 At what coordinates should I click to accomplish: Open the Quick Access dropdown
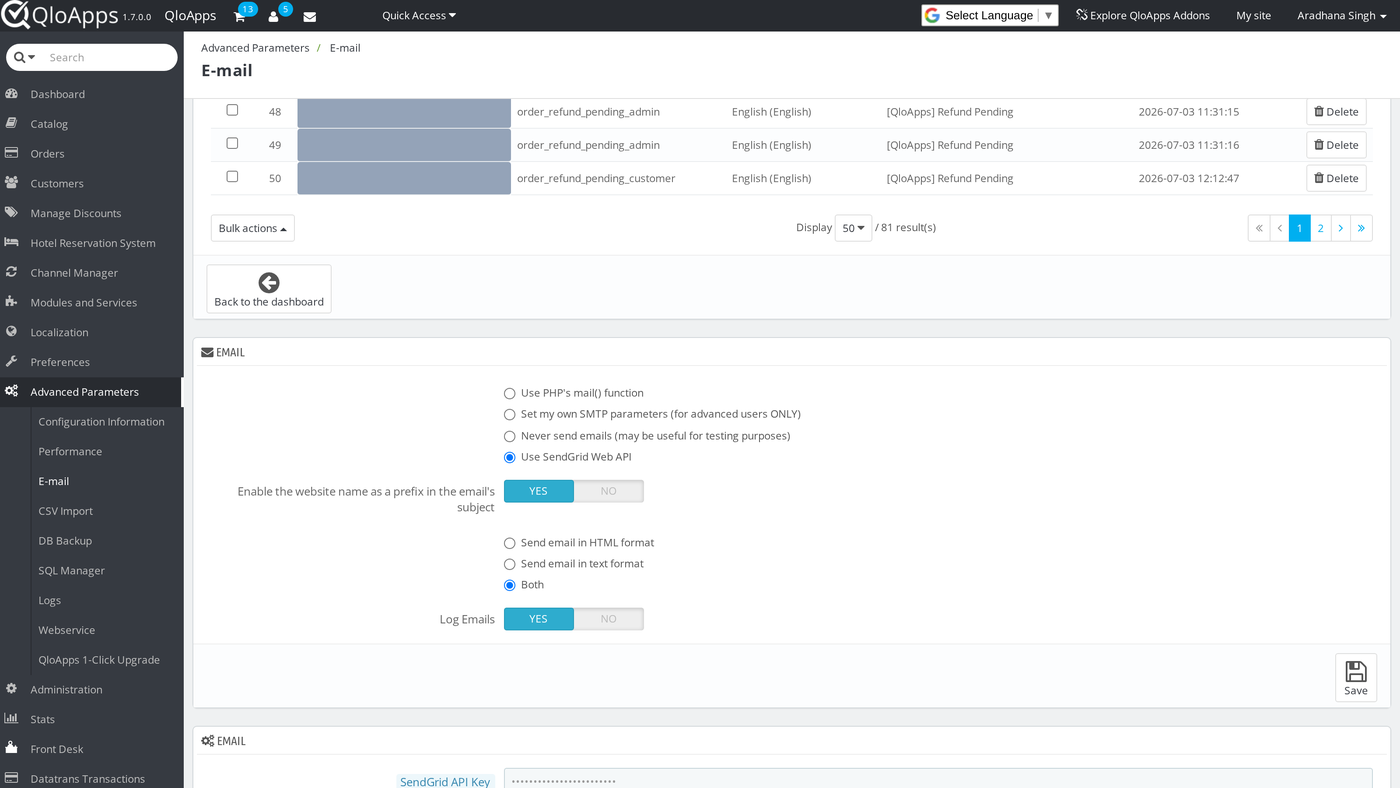[x=419, y=15]
